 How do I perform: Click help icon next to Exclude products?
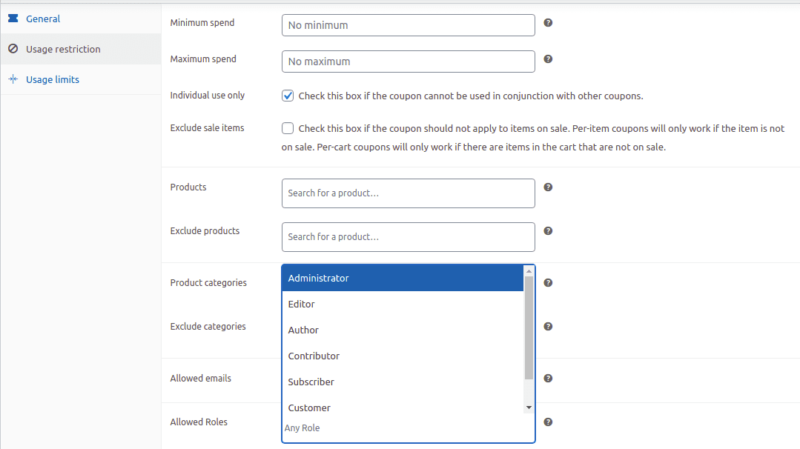(x=548, y=231)
